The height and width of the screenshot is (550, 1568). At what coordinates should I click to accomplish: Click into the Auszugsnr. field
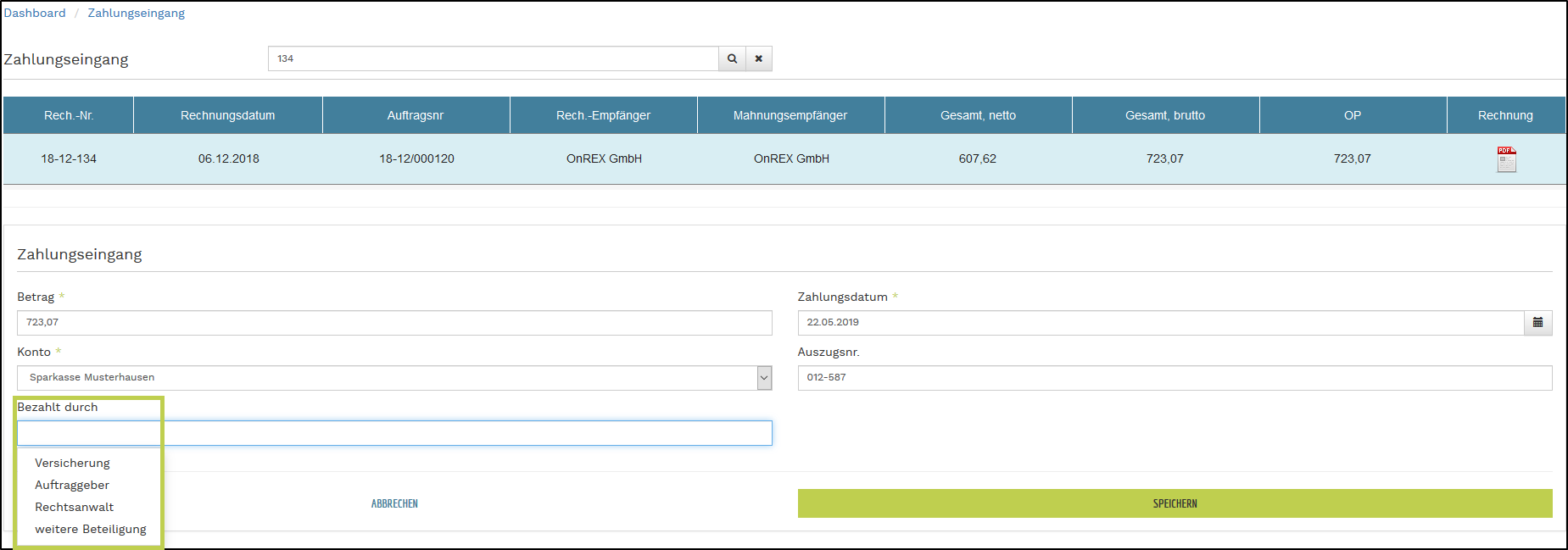point(1175,378)
